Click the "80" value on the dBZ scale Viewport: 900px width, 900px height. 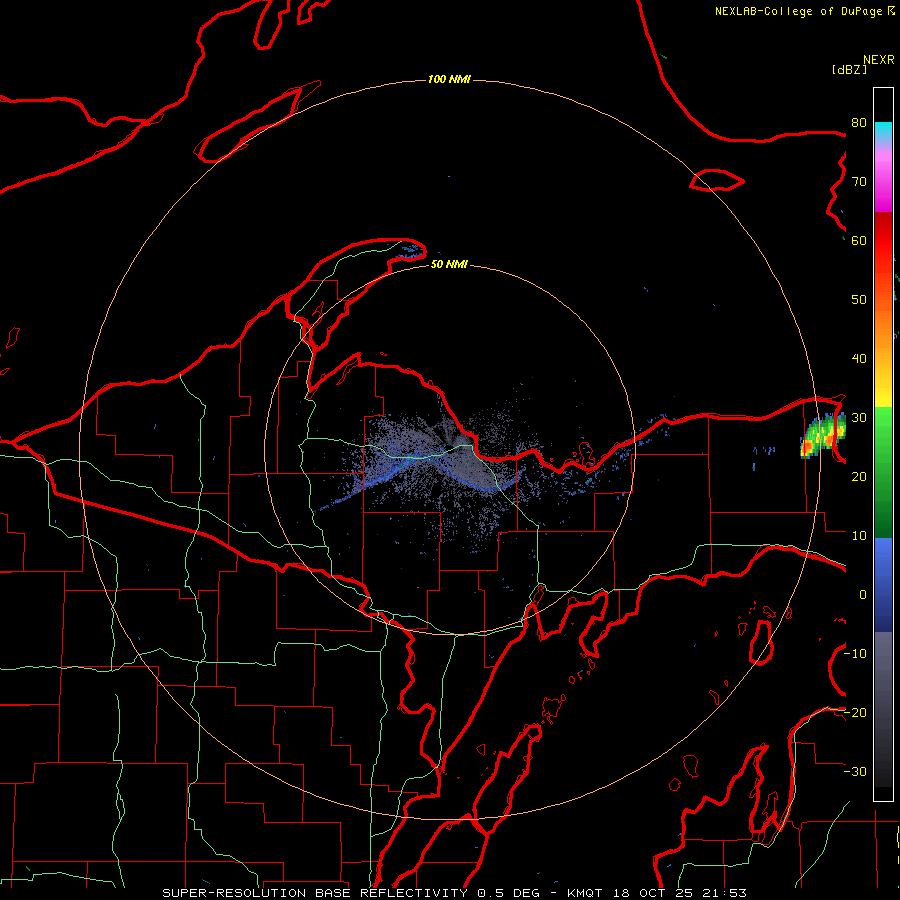pos(859,123)
